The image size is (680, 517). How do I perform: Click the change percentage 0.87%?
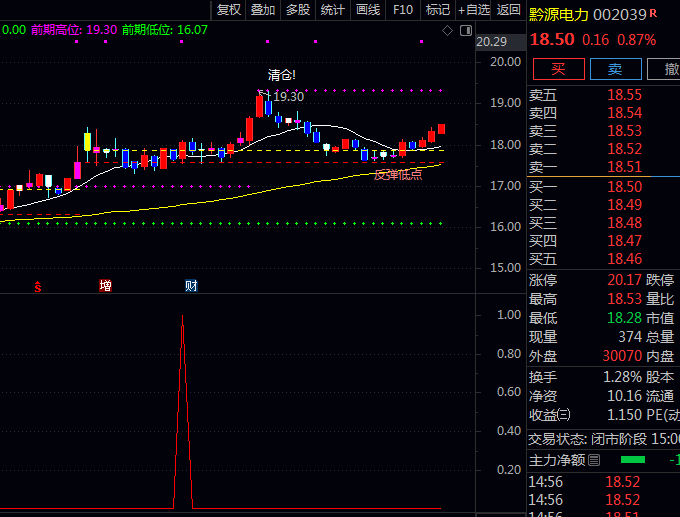coord(636,40)
